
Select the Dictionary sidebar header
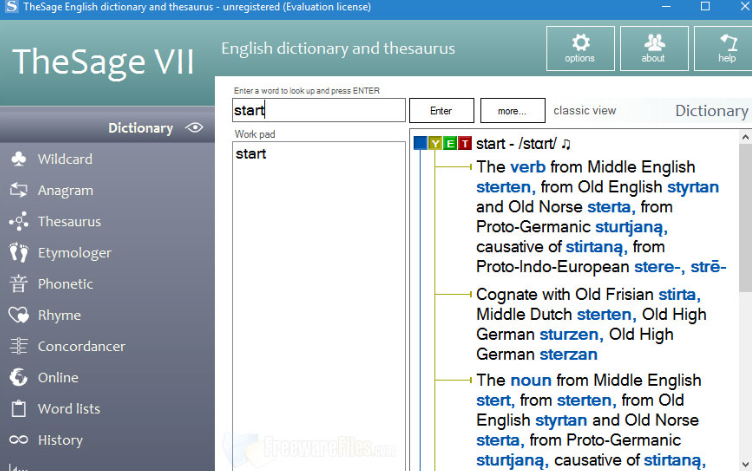coord(107,128)
